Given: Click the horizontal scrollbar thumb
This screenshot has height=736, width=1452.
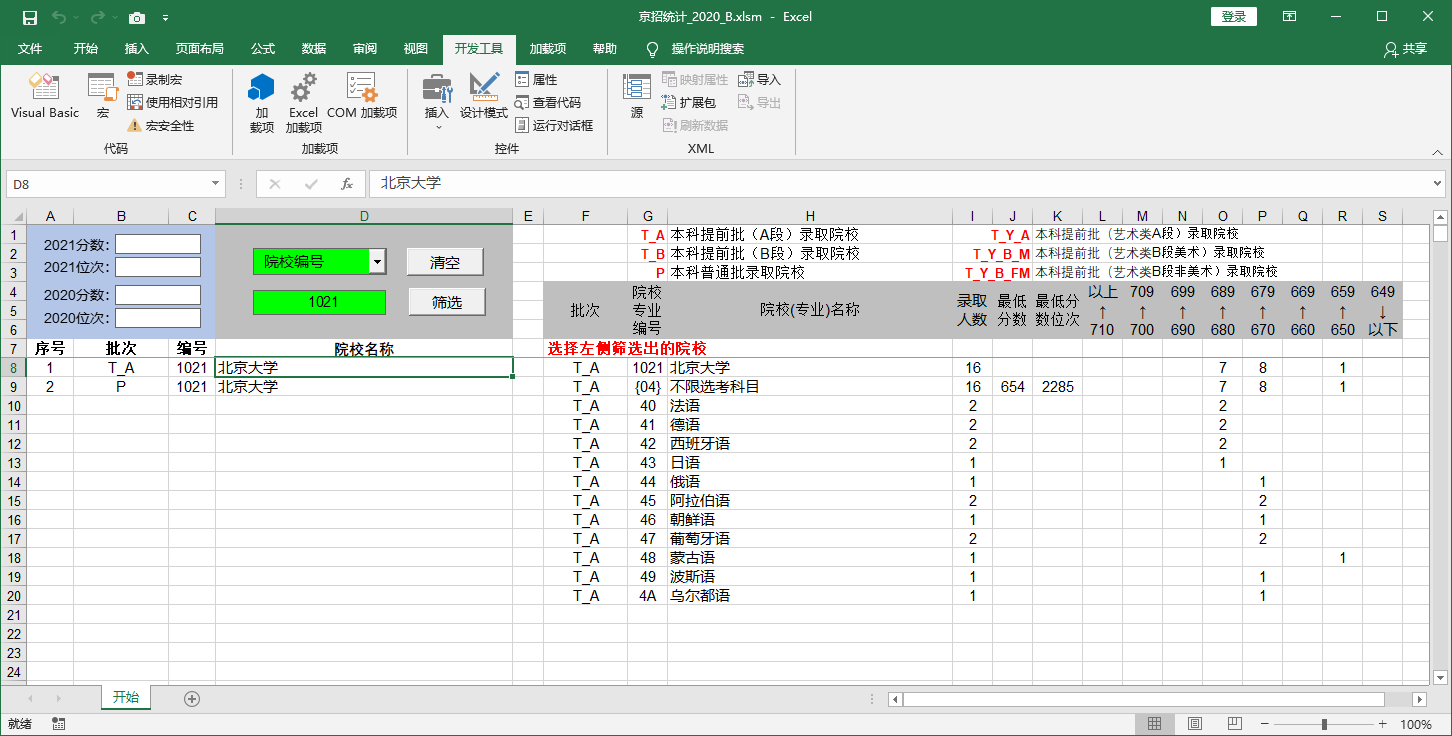Looking at the screenshot, I should (1144, 699).
